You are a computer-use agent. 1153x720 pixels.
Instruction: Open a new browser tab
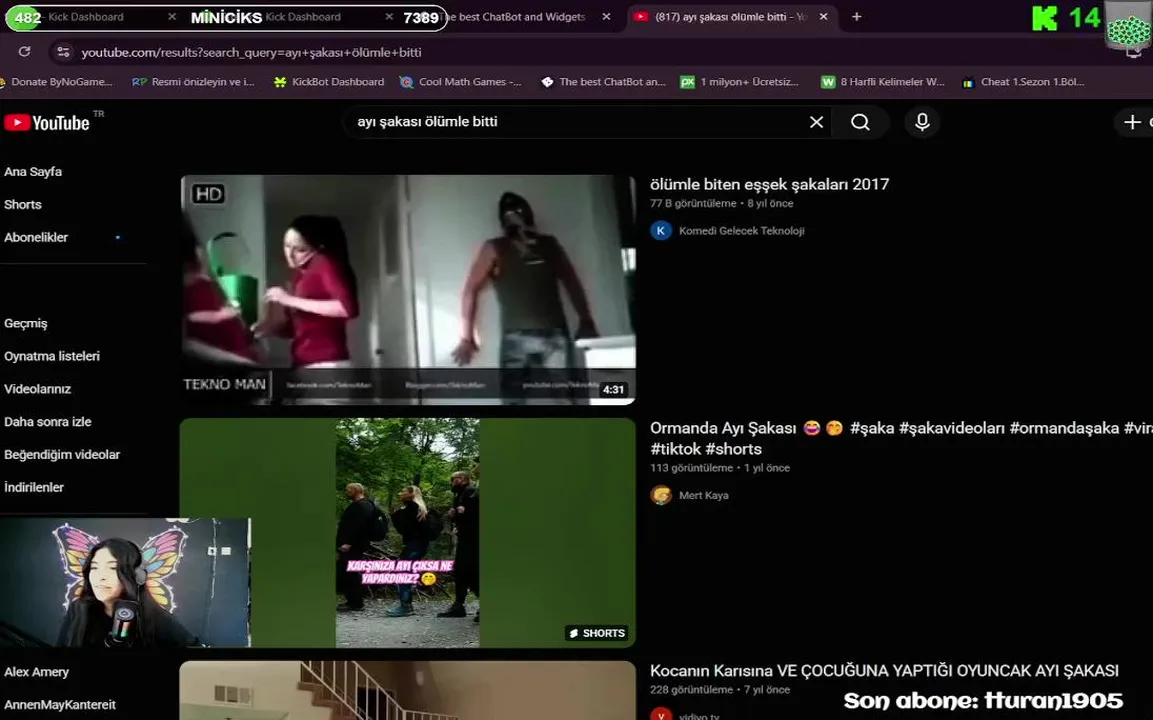tap(857, 16)
